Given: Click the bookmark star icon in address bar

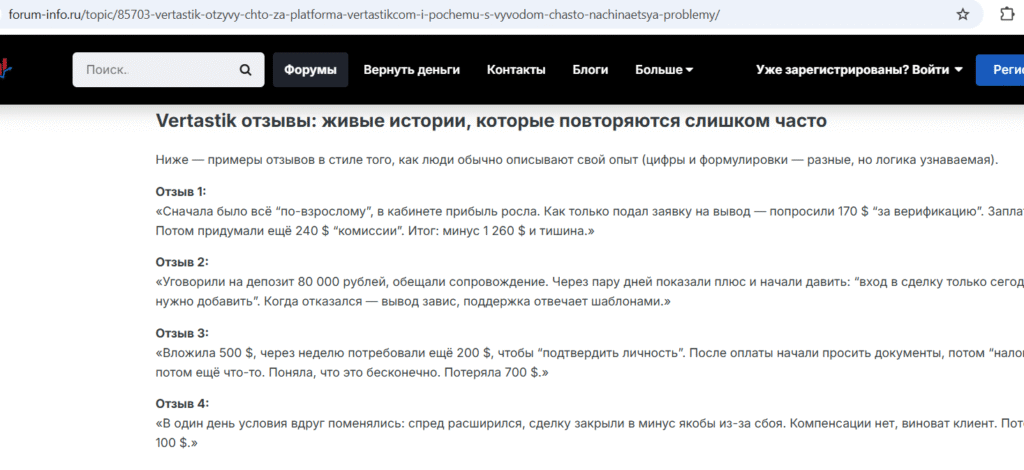Looking at the screenshot, I should pyautogui.click(x=962, y=15).
